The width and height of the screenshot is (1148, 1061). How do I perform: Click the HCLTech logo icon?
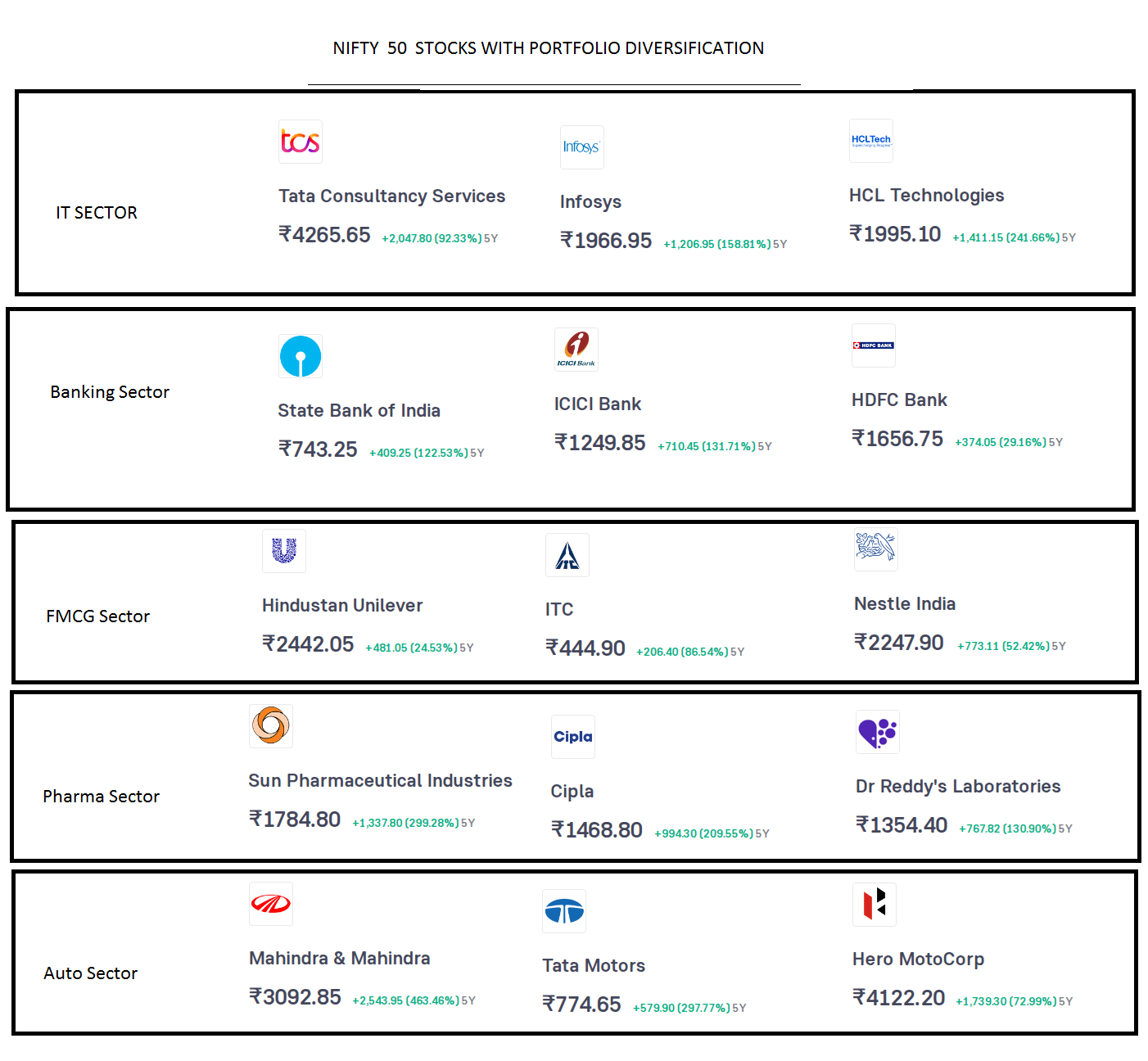pyautogui.click(x=871, y=141)
